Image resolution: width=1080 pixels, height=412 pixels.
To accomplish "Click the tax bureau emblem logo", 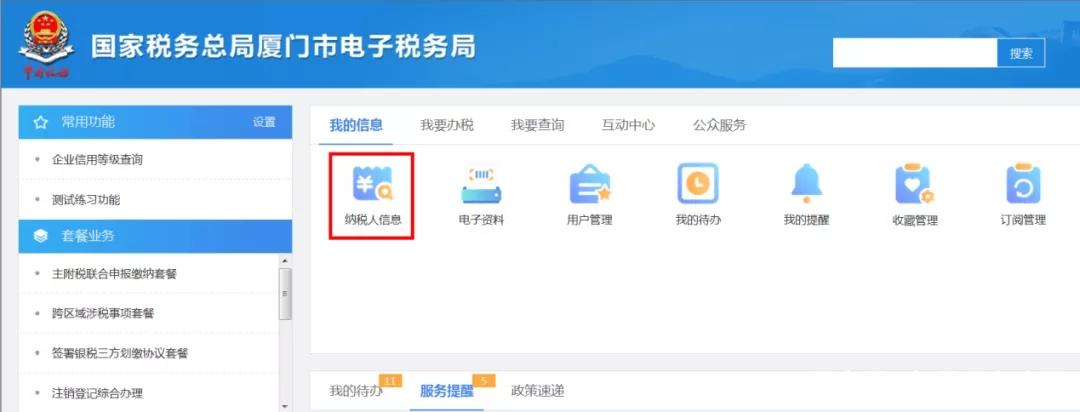I will [x=45, y=45].
